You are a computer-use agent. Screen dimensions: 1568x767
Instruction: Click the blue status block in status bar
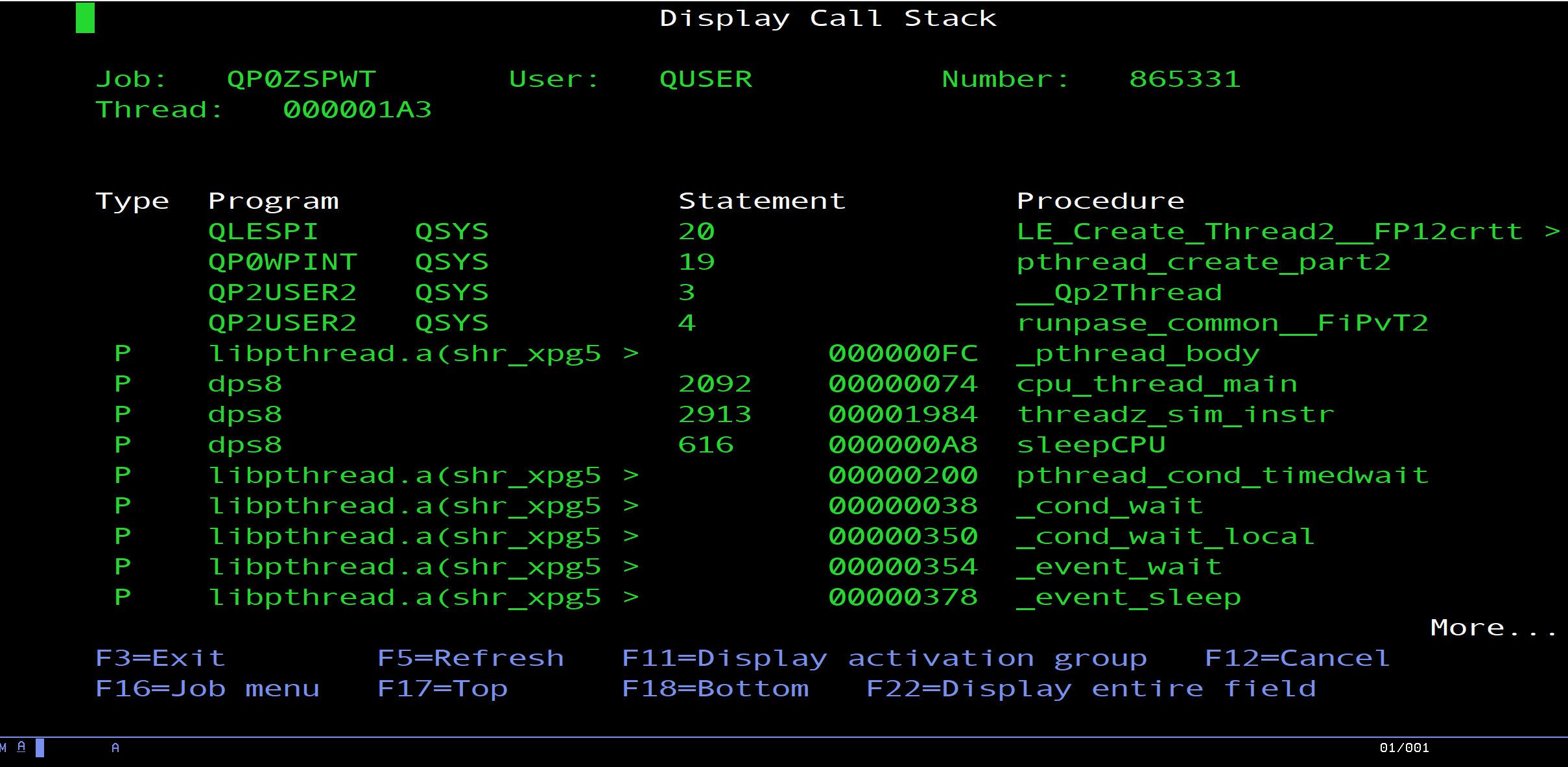pyautogui.click(x=40, y=748)
